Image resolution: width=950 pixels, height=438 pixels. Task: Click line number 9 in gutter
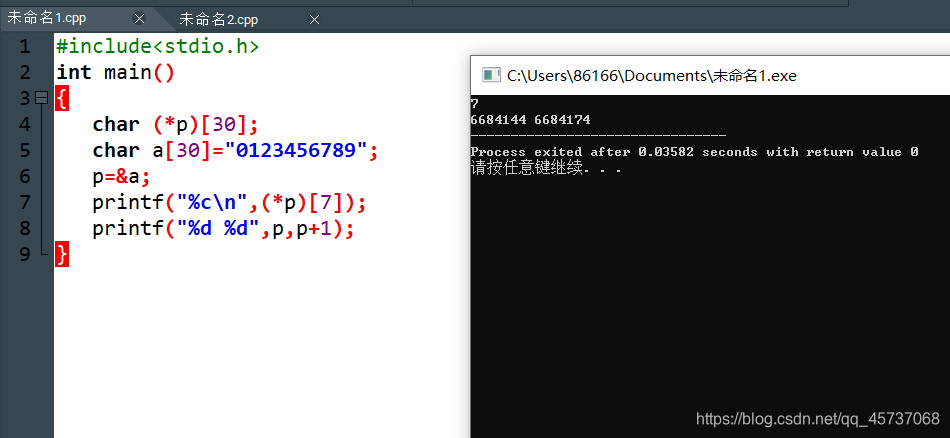(x=24, y=254)
